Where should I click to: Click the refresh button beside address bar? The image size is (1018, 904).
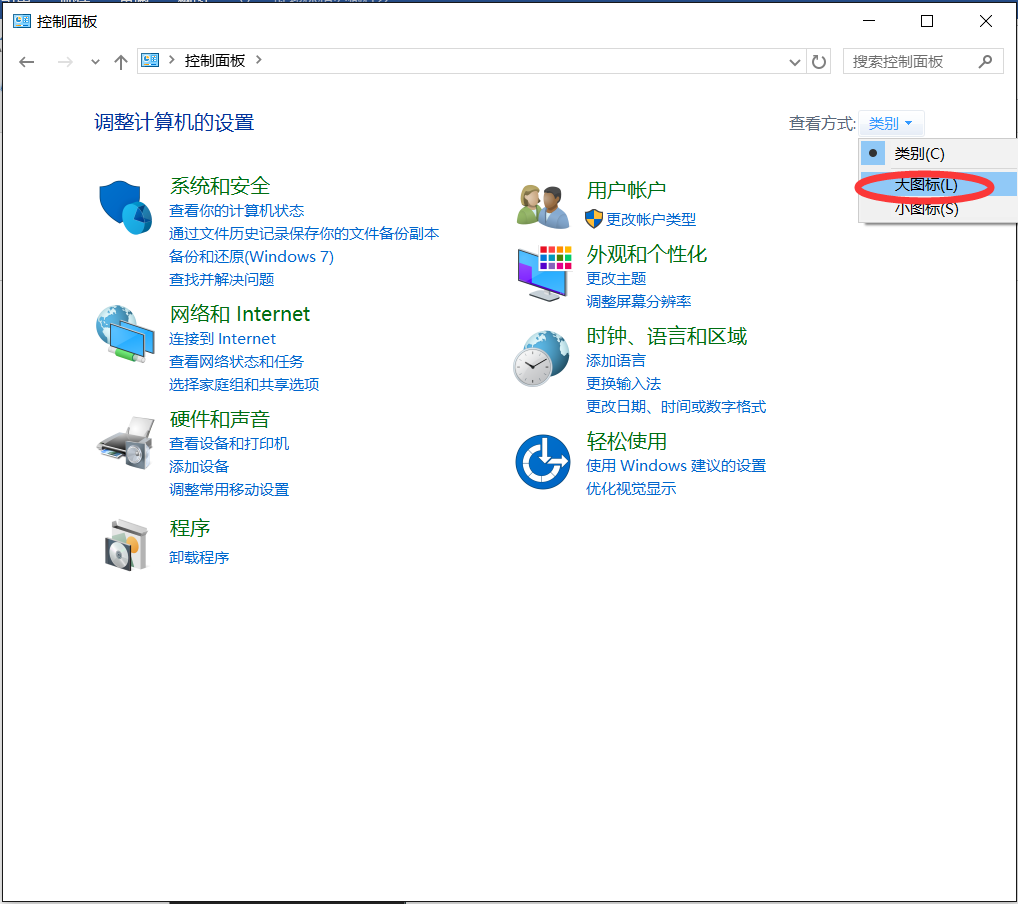coord(819,61)
